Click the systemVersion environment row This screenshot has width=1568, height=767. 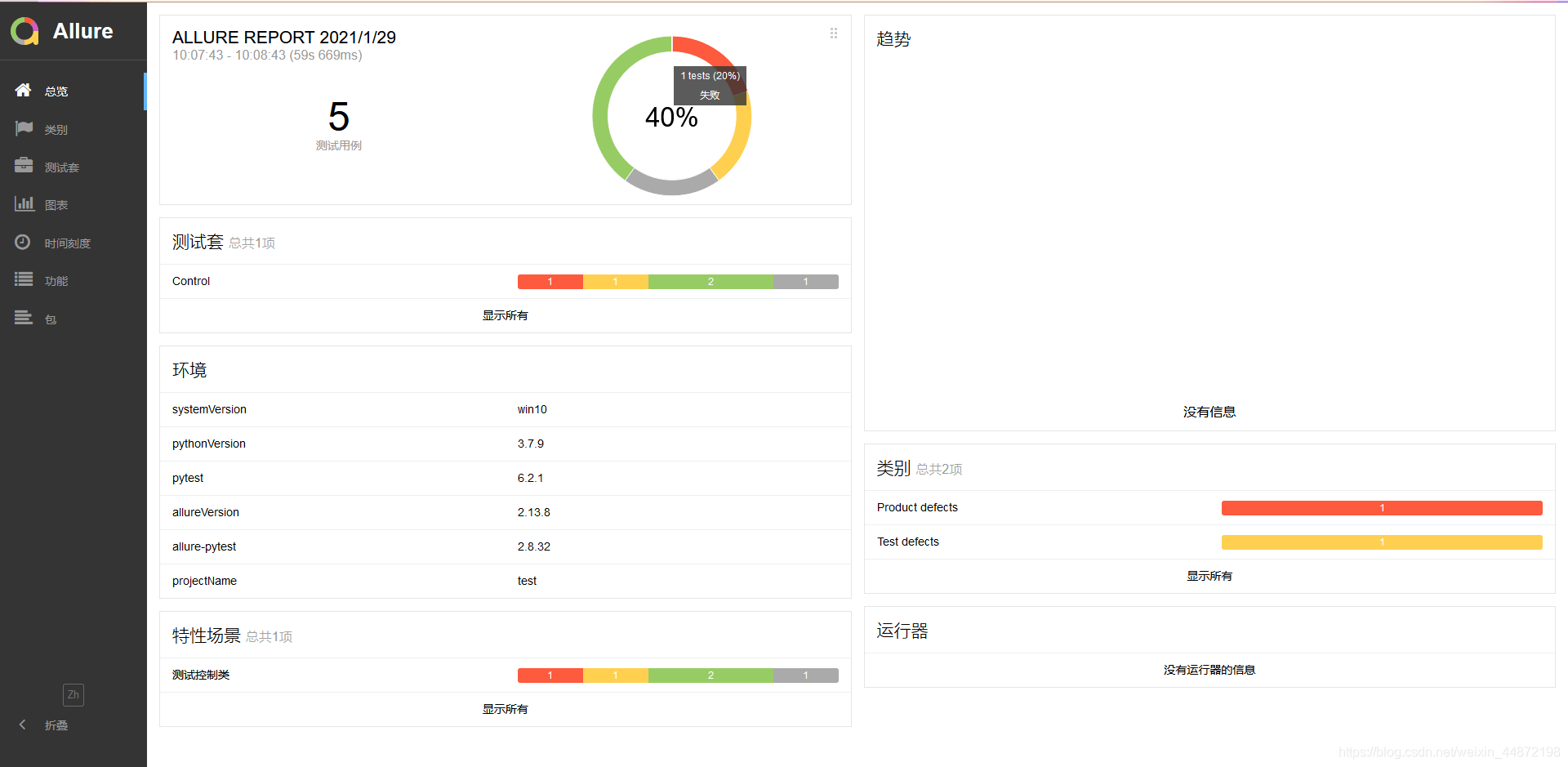coord(505,409)
